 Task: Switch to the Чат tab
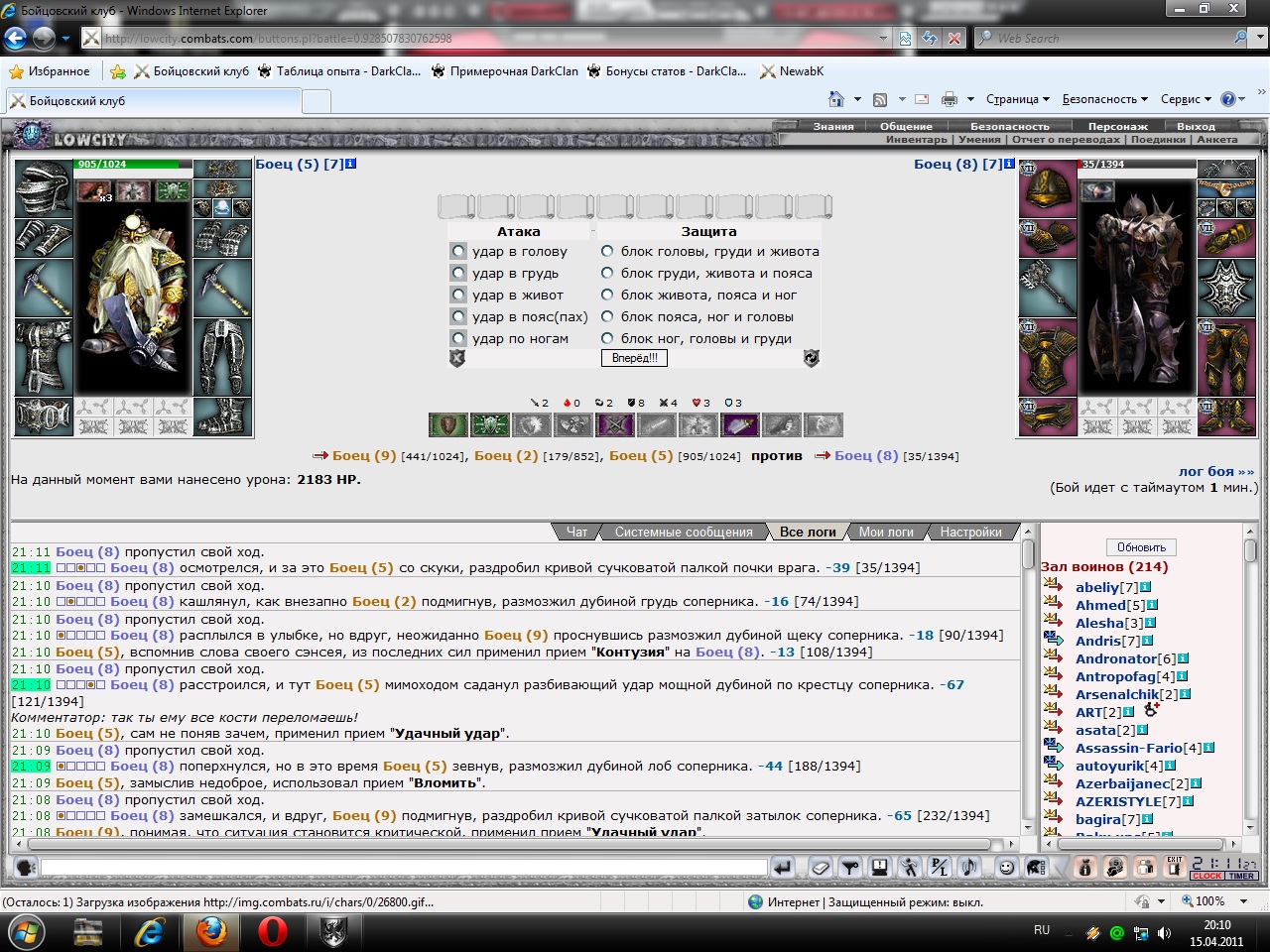pos(576,533)
